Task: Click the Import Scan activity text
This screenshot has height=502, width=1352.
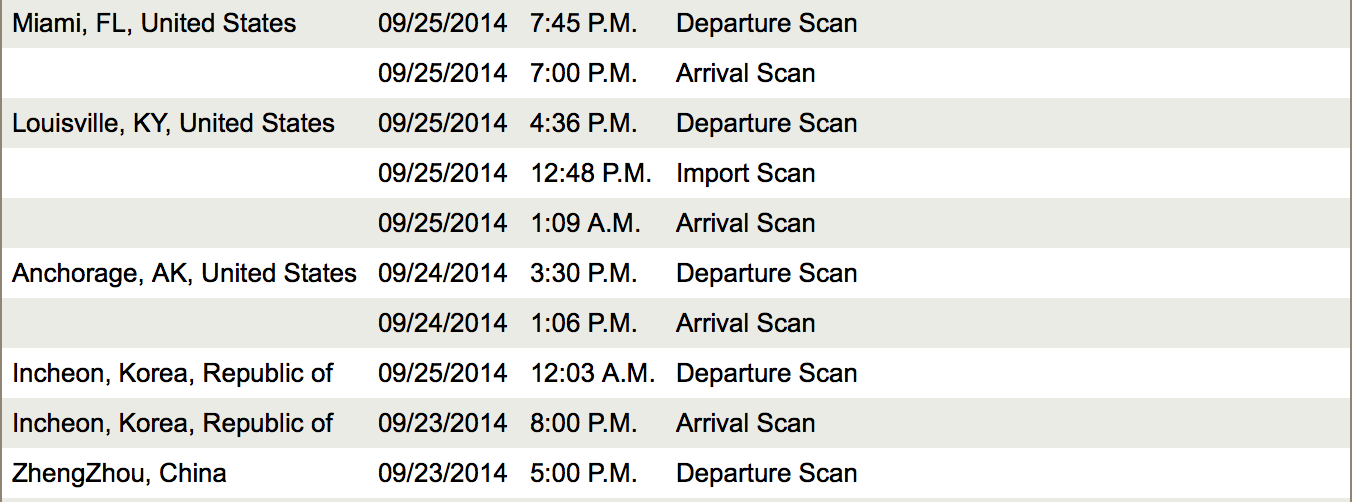Action: pyautogui.click(x=745, y=173)
